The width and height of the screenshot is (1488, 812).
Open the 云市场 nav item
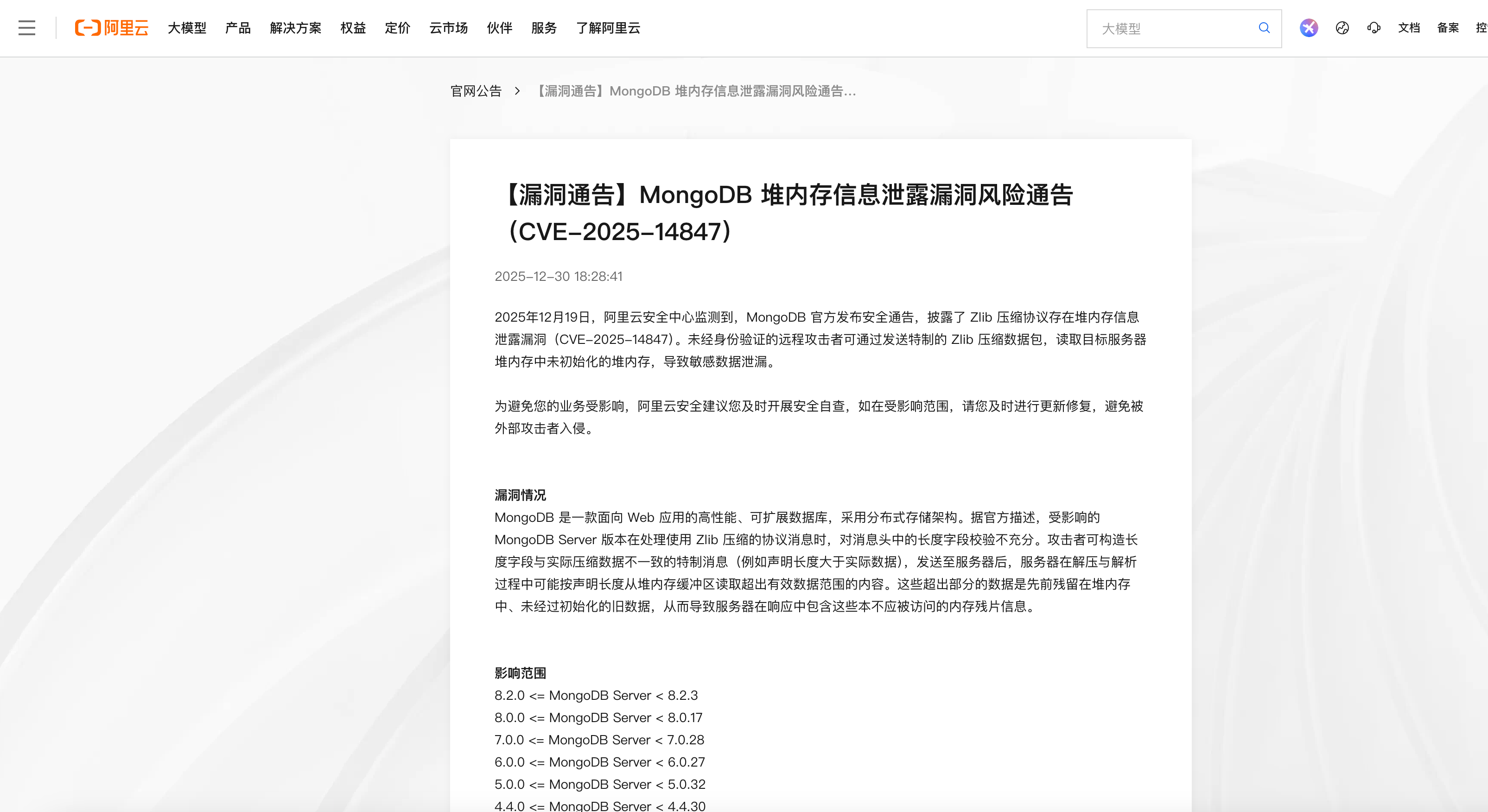click(x=448, y=28)
